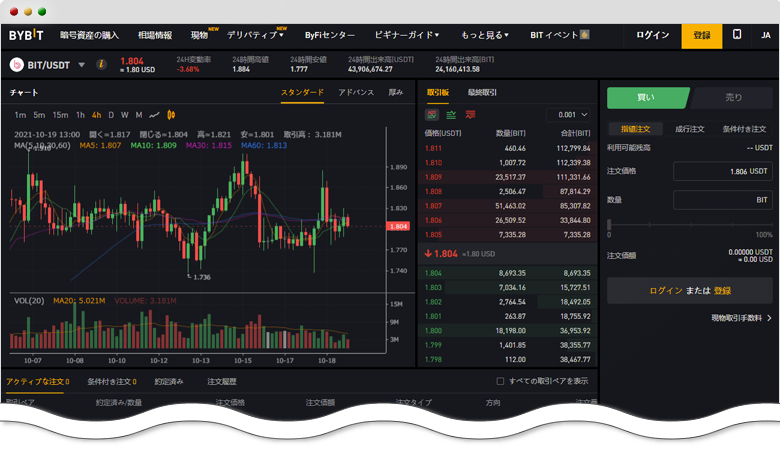Image resolution: width=780 pixels, height=470 pixels.
Task: Open the BIT/USDT info icon
Action: coord(101,64)
